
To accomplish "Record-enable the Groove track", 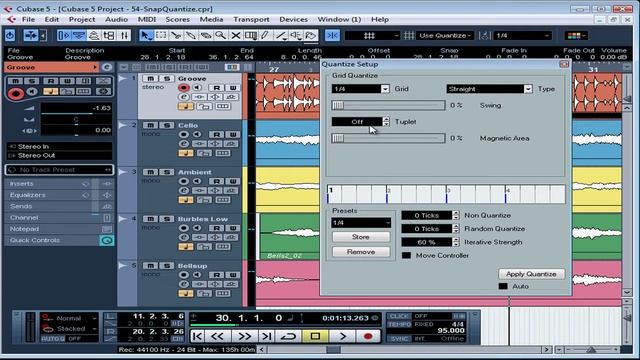I will [x=183, y=87].
